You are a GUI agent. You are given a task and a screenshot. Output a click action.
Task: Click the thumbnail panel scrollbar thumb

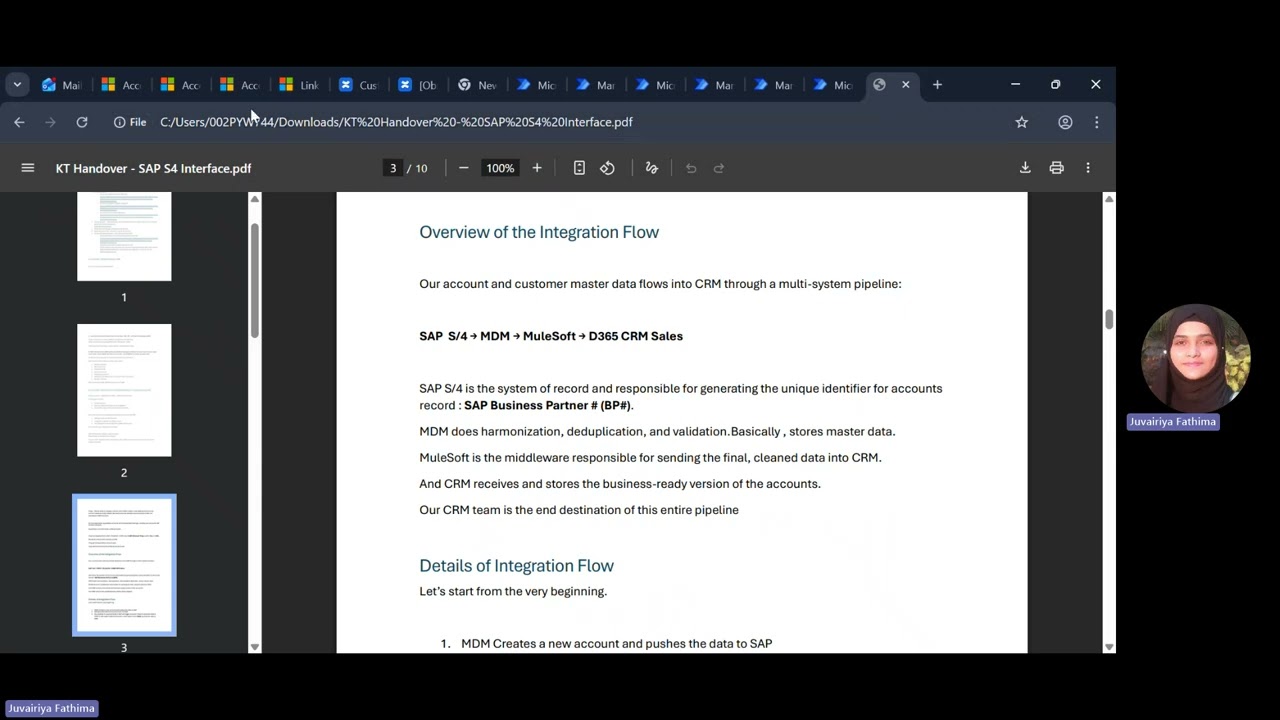click(254, 280)
